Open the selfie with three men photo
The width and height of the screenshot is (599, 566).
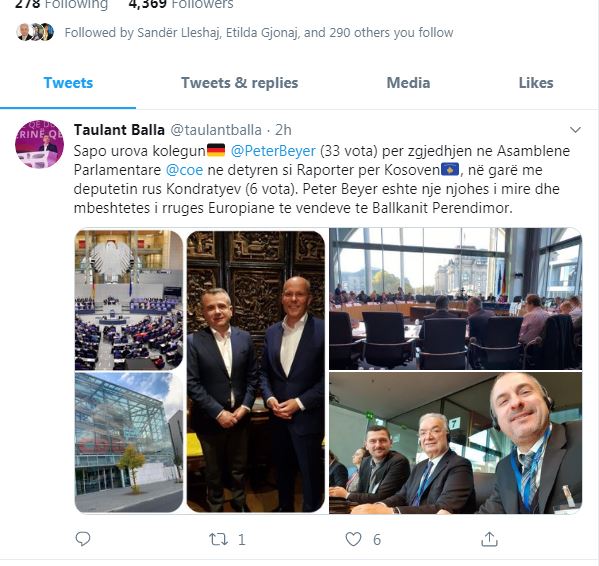(455, 443)
